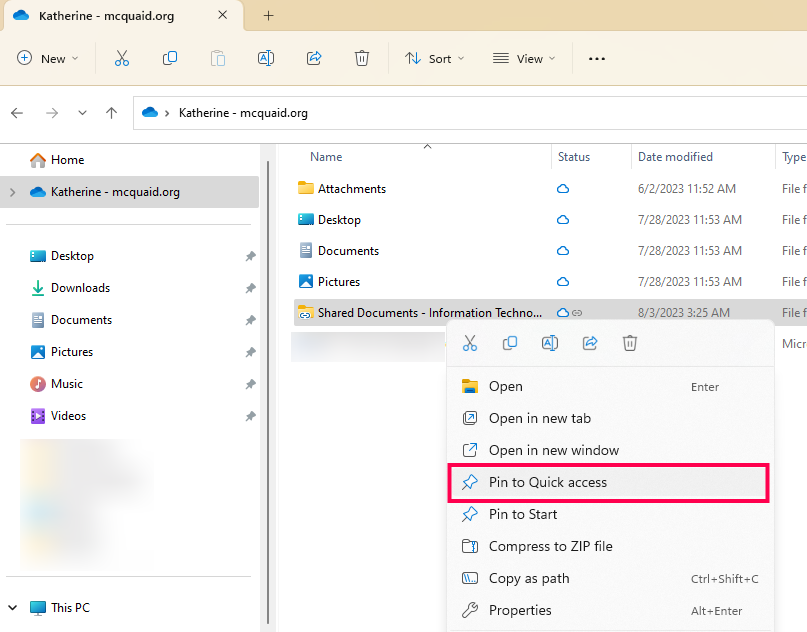This screenshot has height=632, width=807.
Task: Click the breadcrumb chevron after the cloud icon
Action: pos(167,113)
